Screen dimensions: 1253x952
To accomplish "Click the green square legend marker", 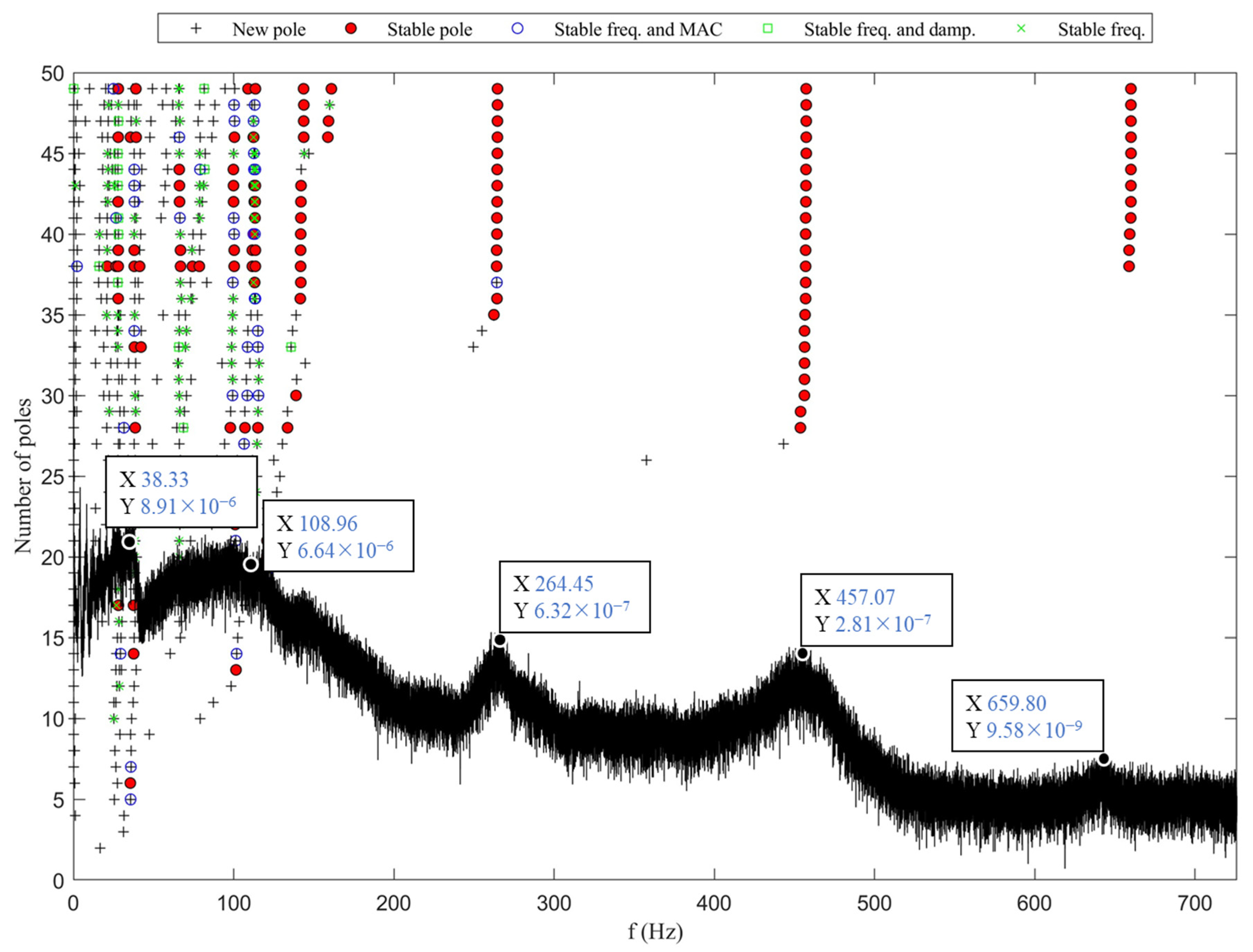I will click(x=768, y=28).
